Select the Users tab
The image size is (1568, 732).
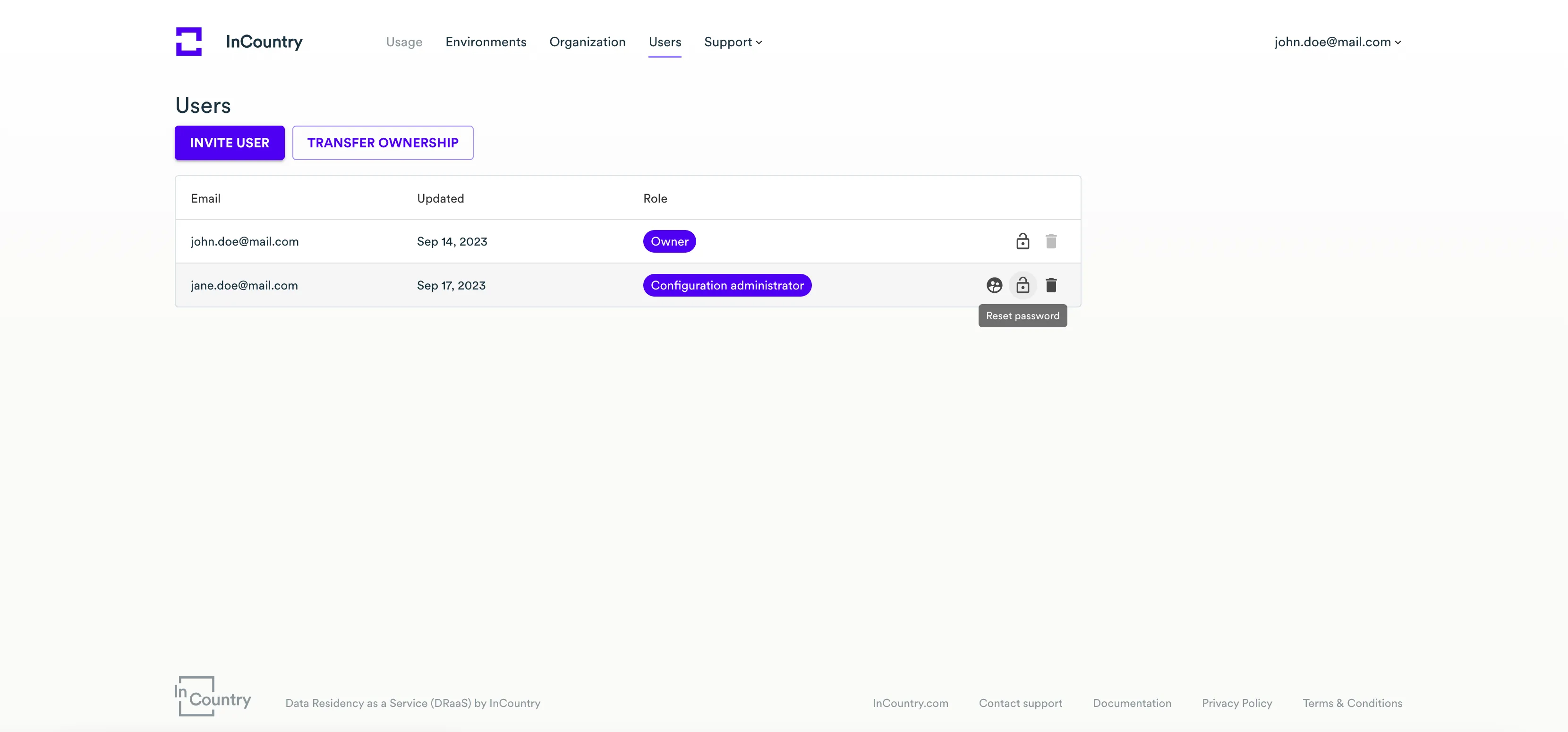tap(665, 42)
